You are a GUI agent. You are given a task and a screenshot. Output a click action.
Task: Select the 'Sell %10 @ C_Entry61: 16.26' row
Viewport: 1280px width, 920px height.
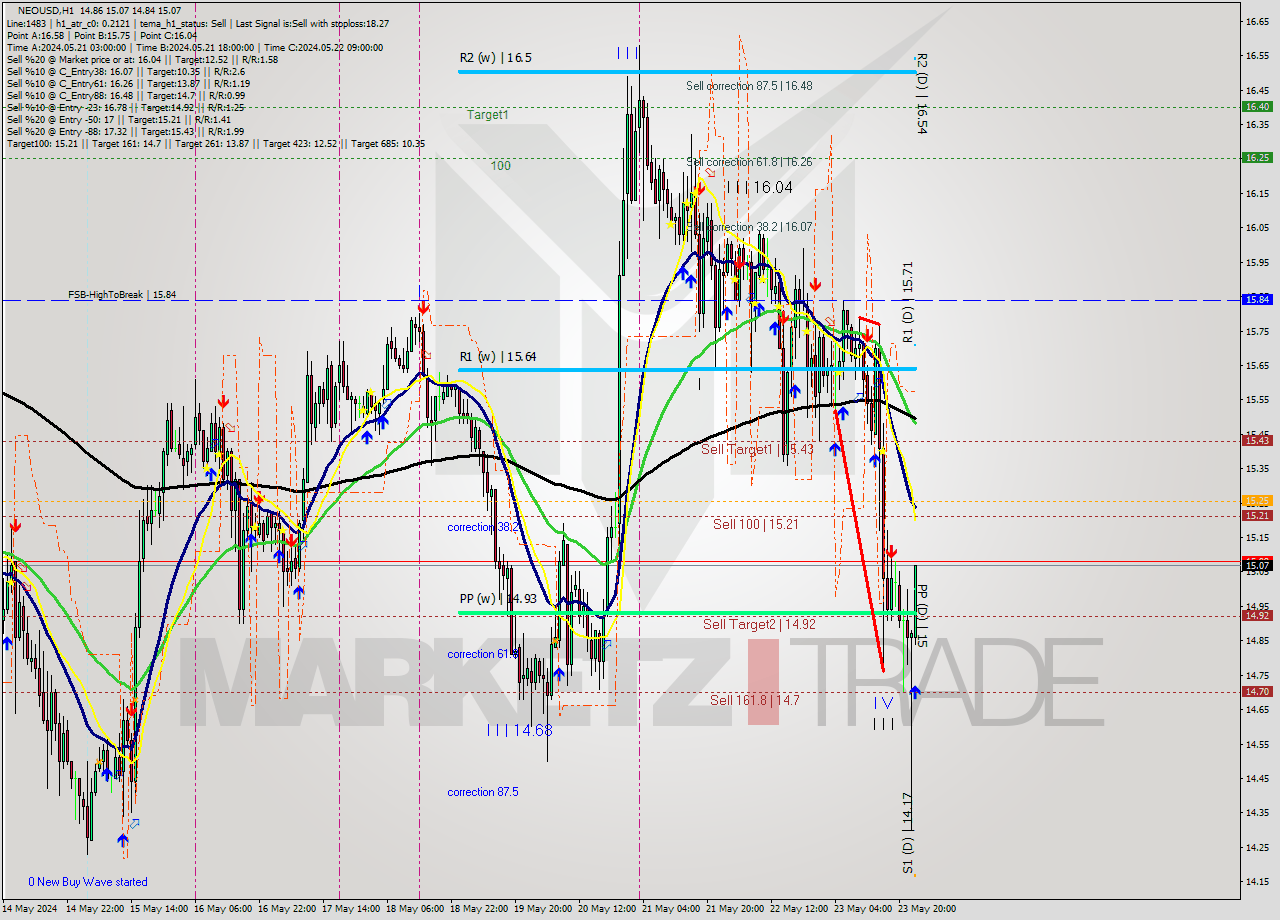point(128,83)
